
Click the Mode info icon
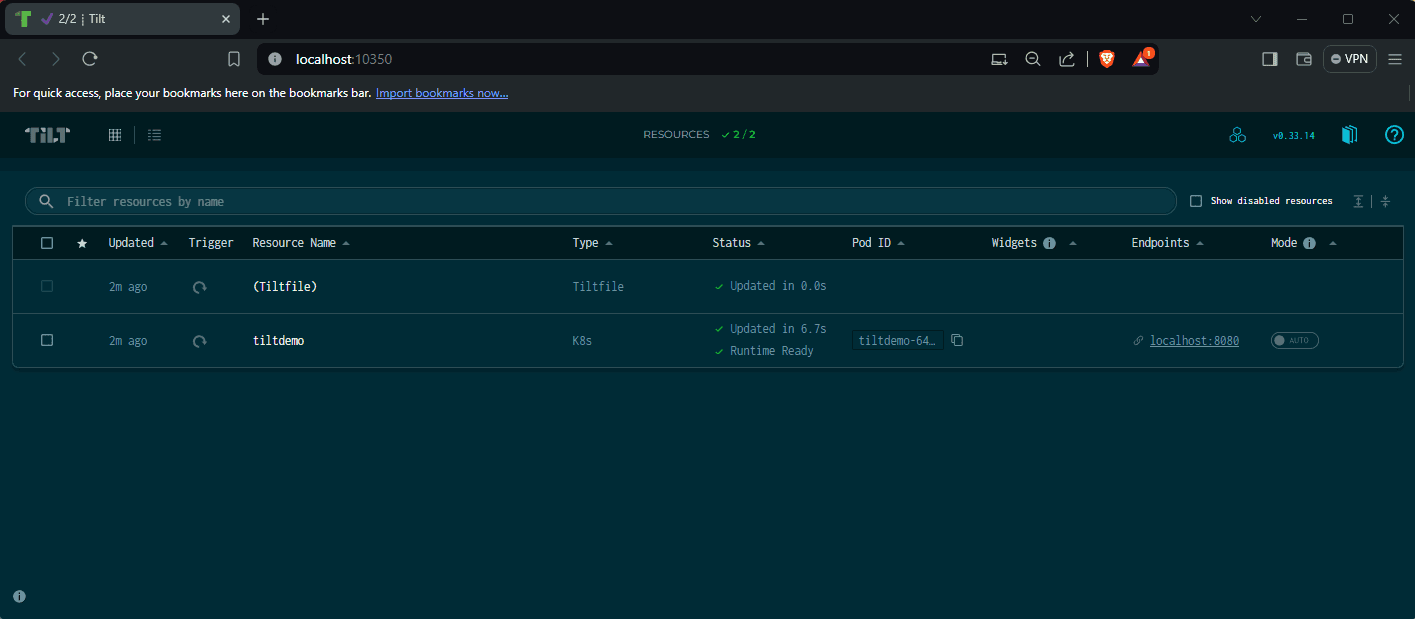pyautogui.click(x=1309, y=243)
